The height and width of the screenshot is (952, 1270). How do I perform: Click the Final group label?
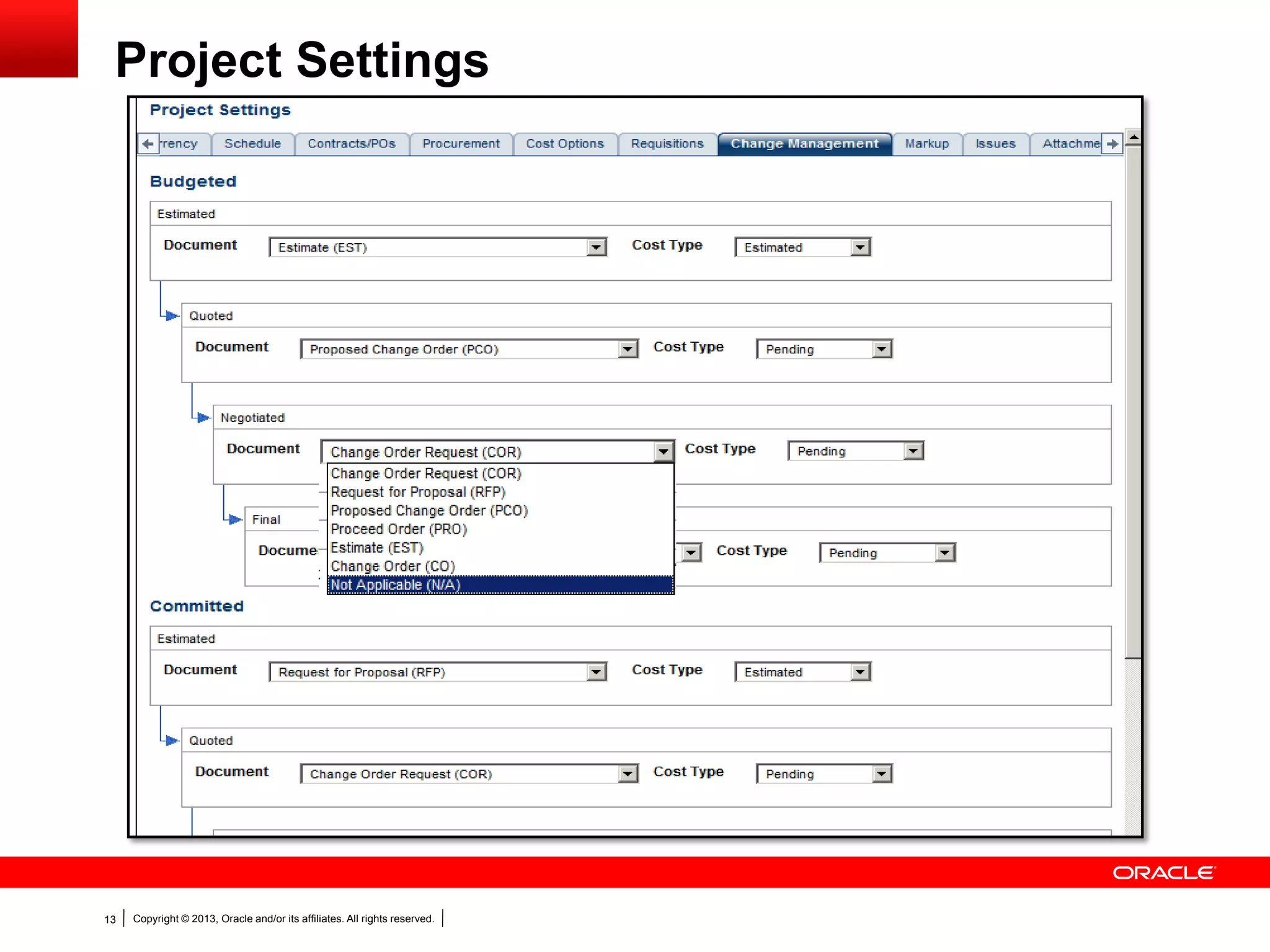tap(266, 519)
